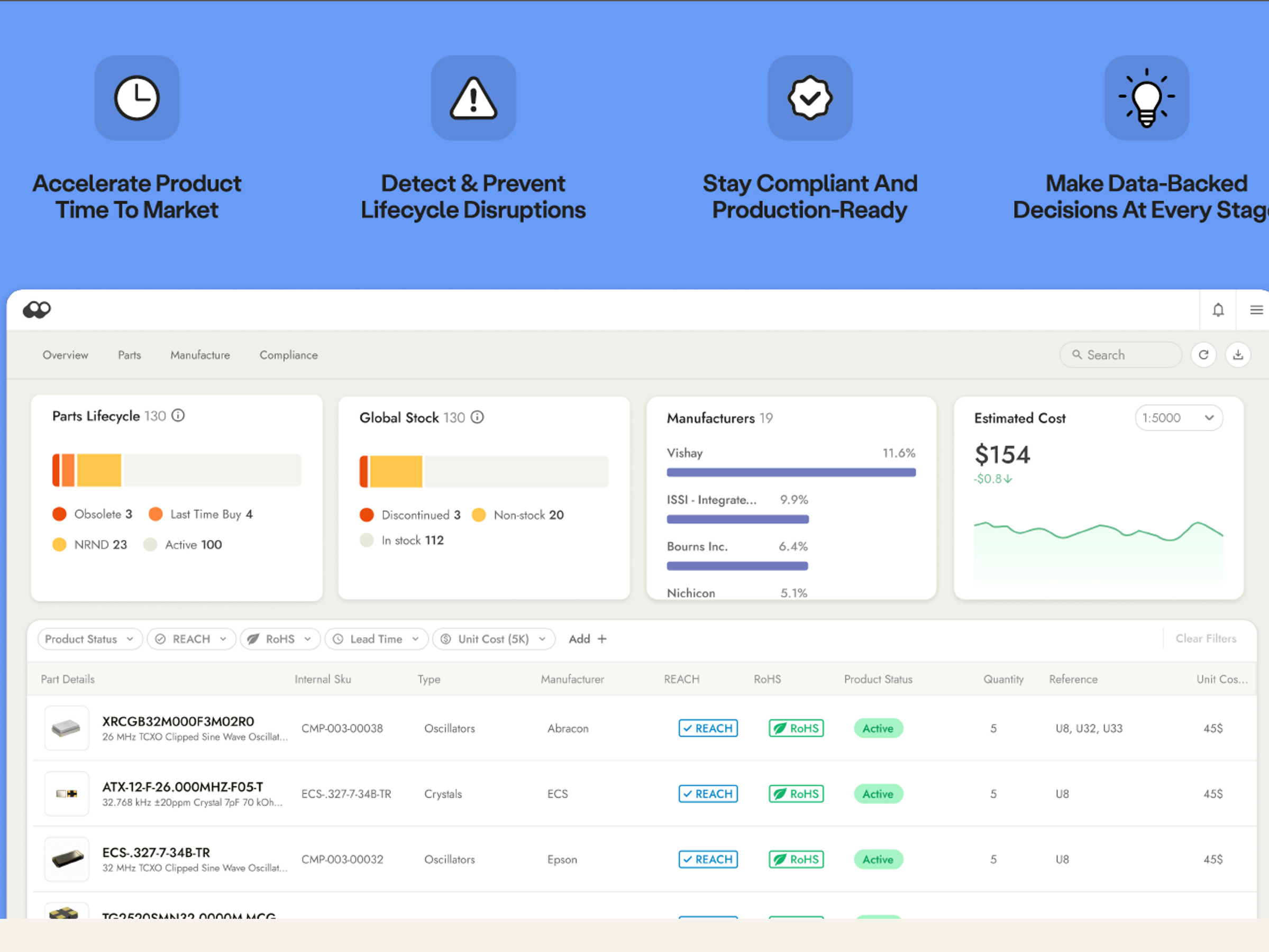The image size is (1269, 952).
Task: Click the REACH badge in the ECS row
Action: click(x=708, y=794)
